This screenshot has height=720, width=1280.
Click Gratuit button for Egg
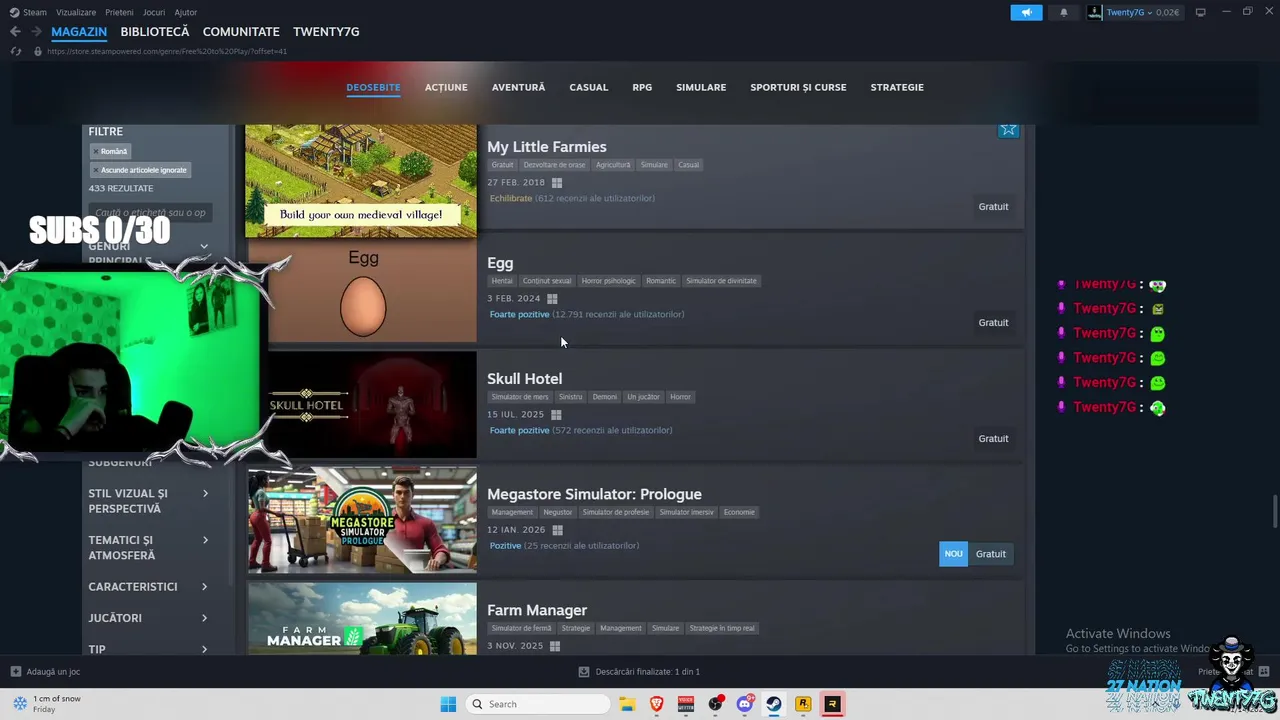point(993,323)
